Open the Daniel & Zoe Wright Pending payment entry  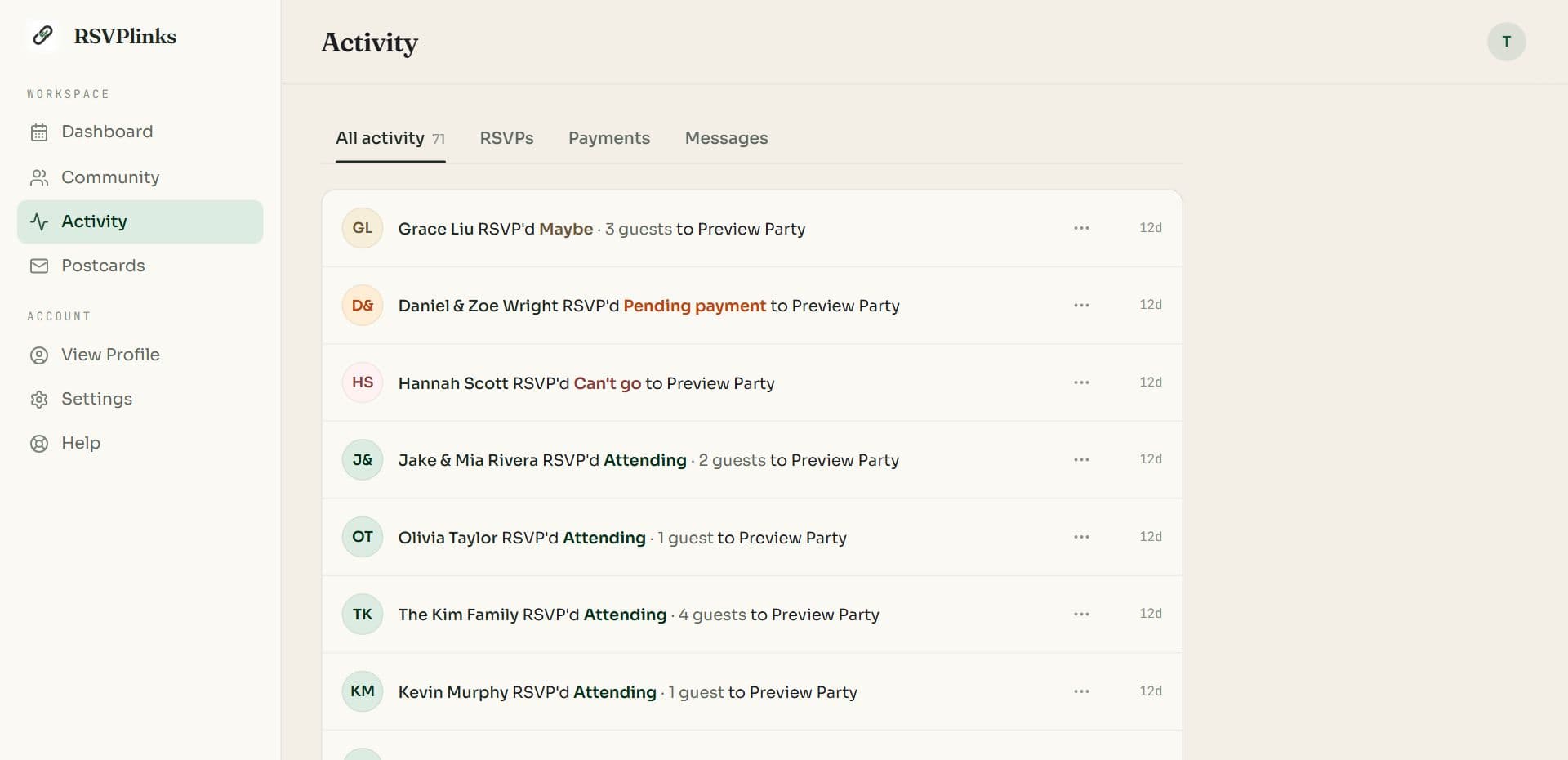pyautogui.click(x=752, y=306)
